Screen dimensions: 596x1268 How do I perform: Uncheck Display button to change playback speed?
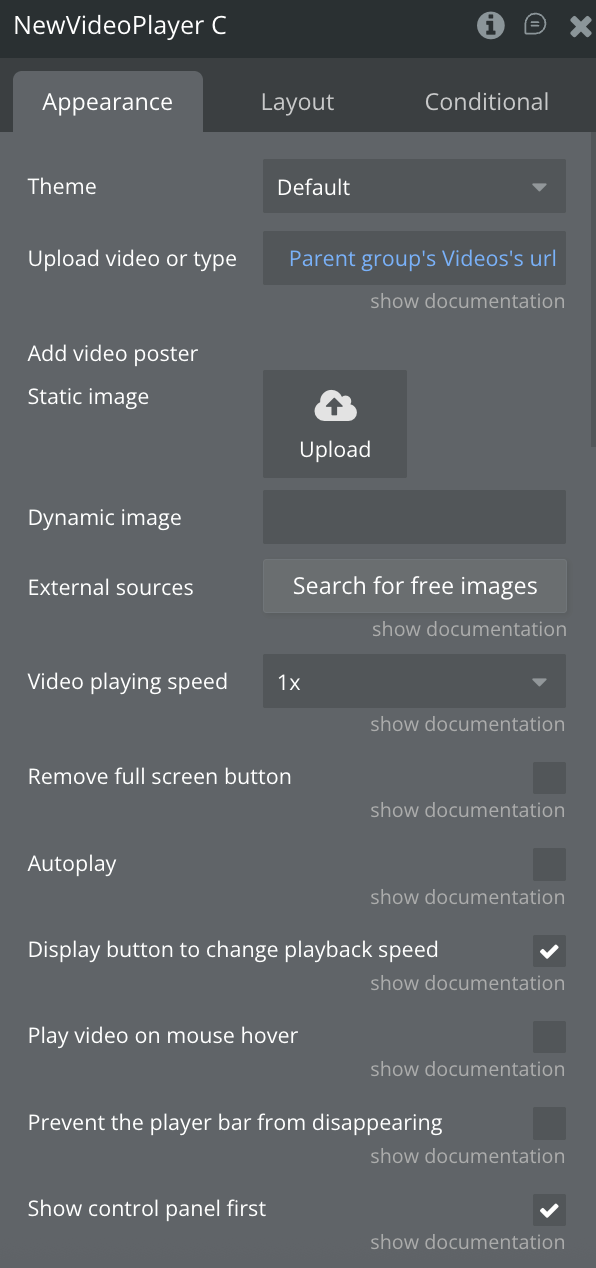pos(549,950)
